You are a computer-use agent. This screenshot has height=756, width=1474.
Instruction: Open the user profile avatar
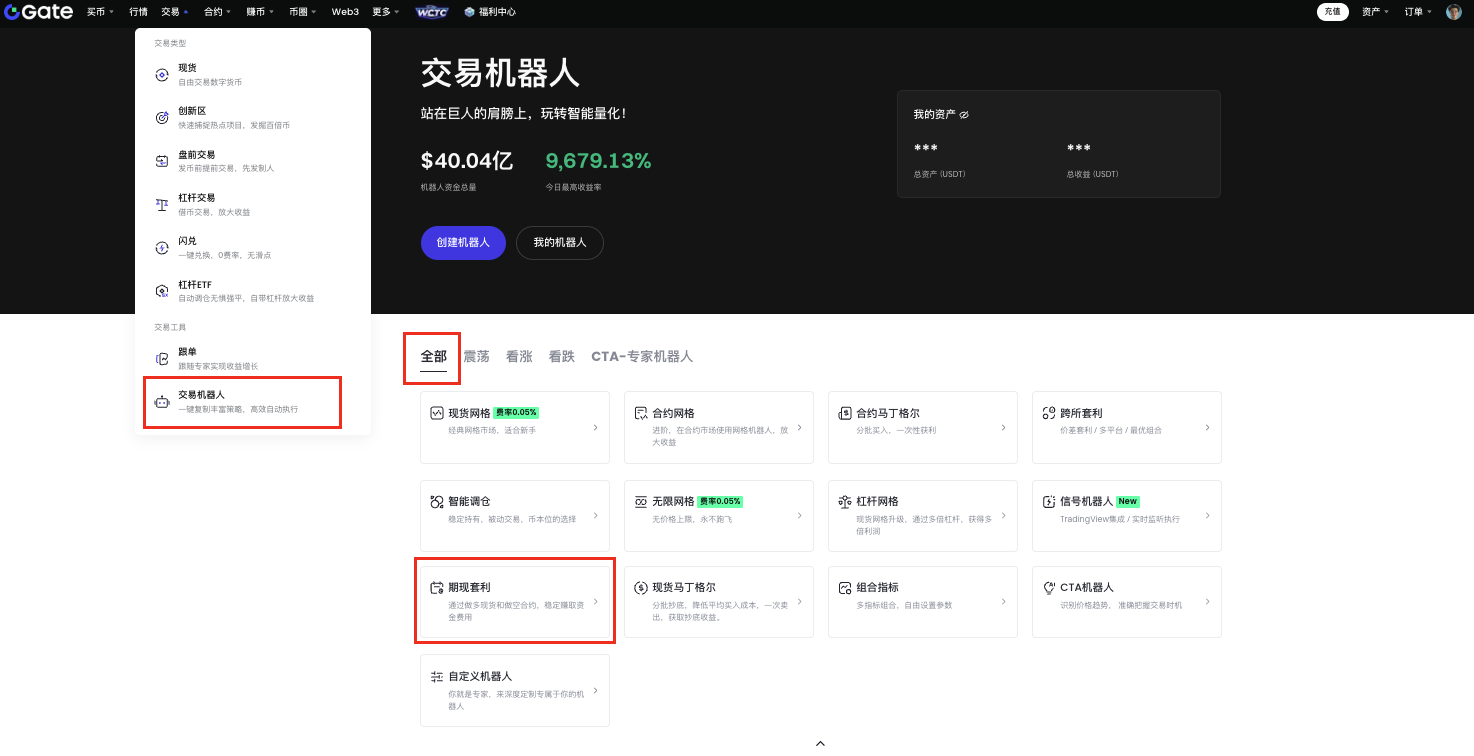[1453, 12]
